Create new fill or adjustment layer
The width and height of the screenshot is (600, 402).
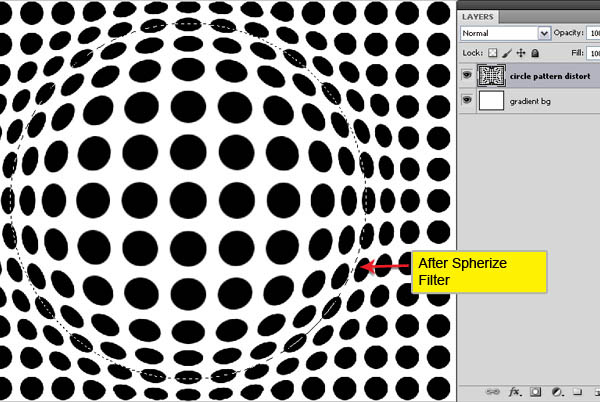click(558, 391)
